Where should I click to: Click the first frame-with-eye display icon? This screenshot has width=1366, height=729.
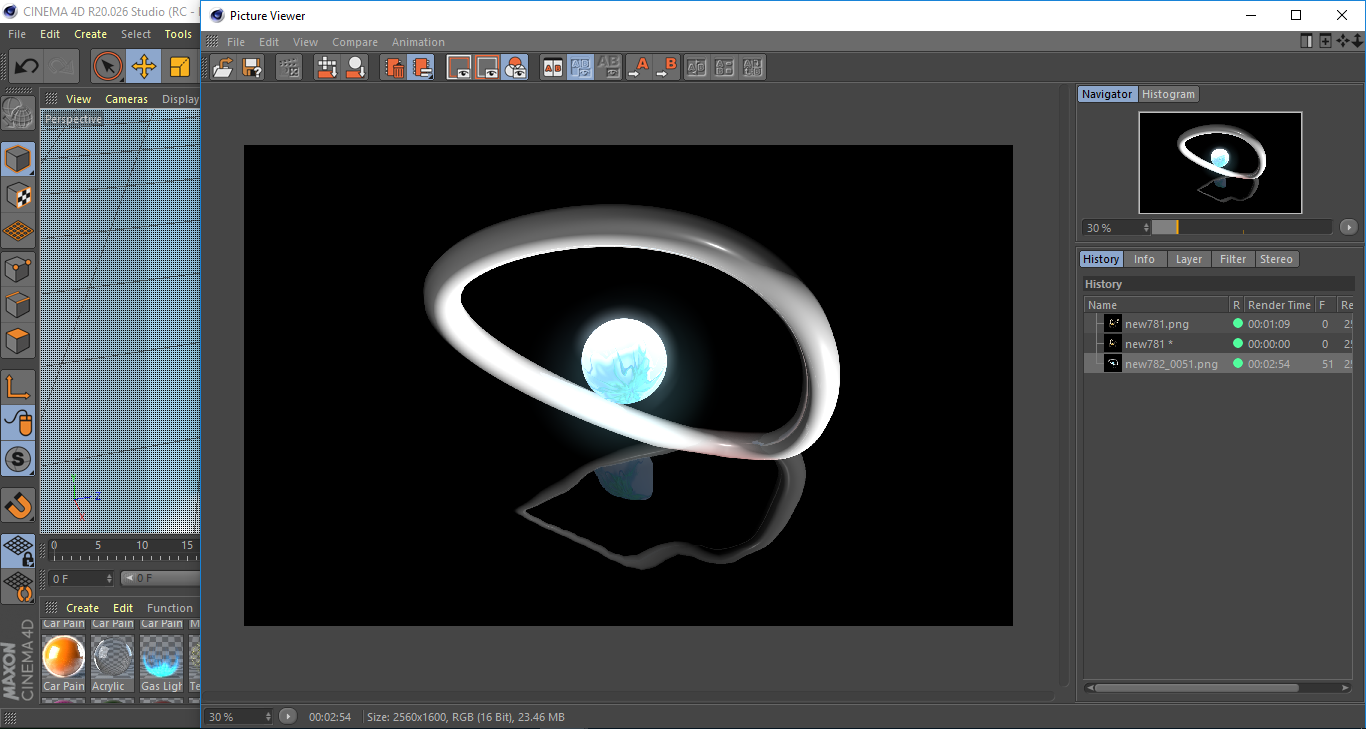(x=459, y=68)
